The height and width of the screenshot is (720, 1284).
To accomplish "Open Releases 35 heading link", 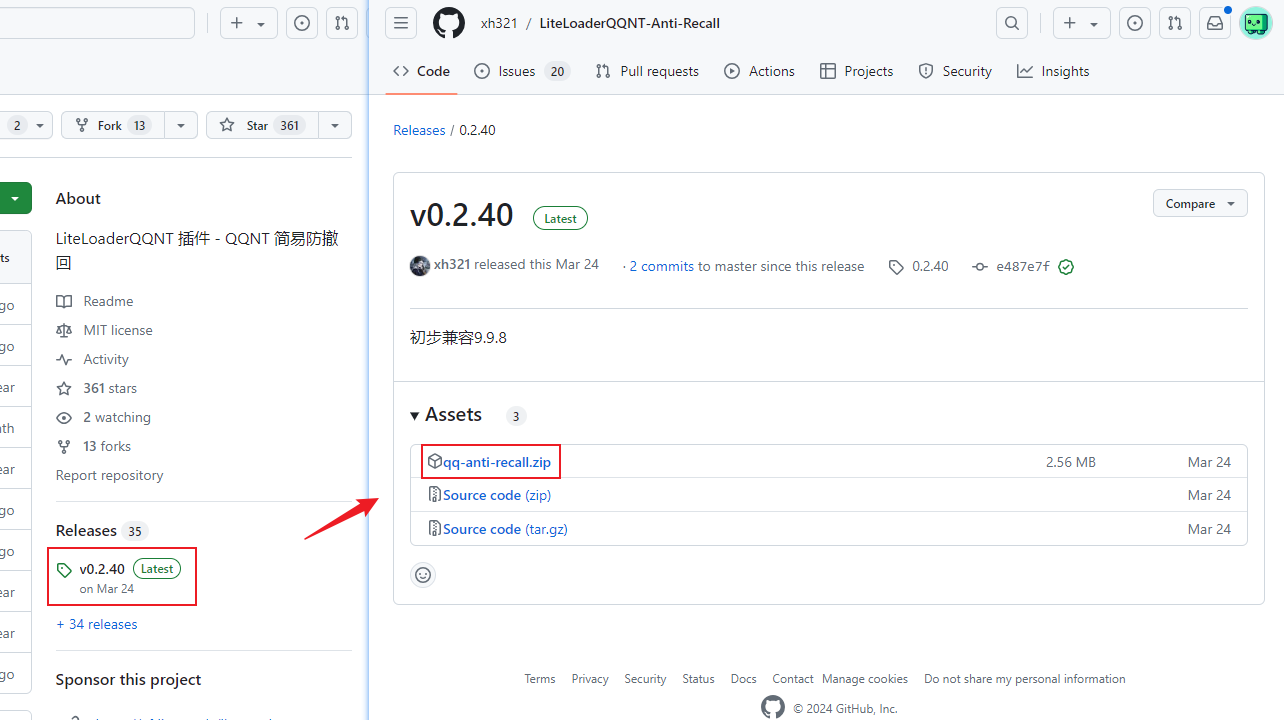I will pyautogui.click(x=102, y=530).
